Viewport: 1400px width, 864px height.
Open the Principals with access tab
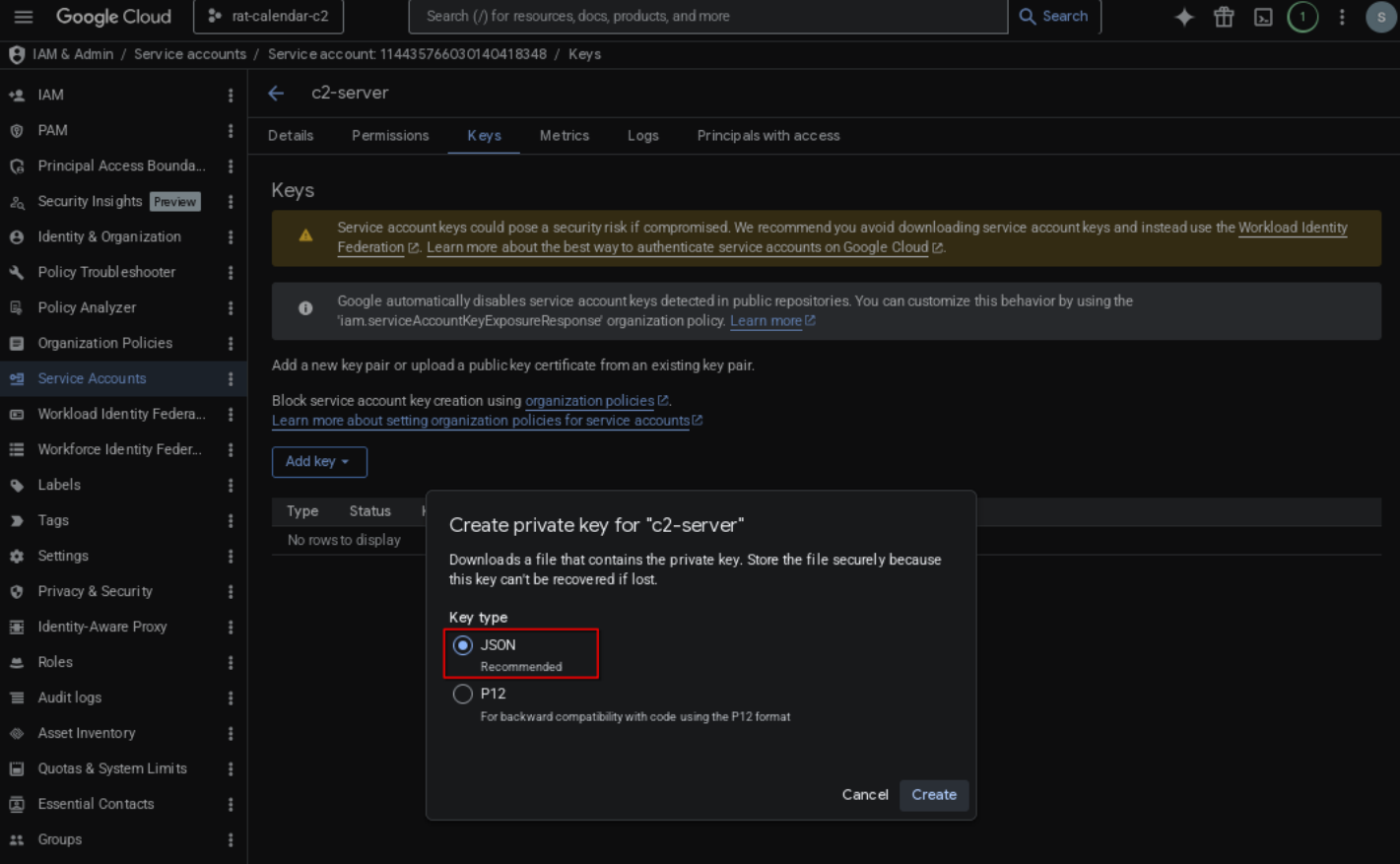768,136
